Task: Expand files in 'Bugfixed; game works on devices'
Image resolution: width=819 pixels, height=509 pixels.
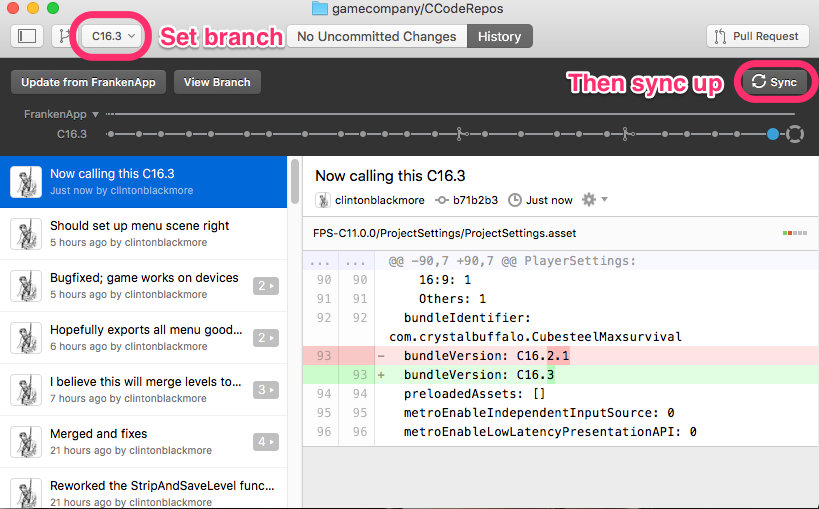Action: pos(266,286)
